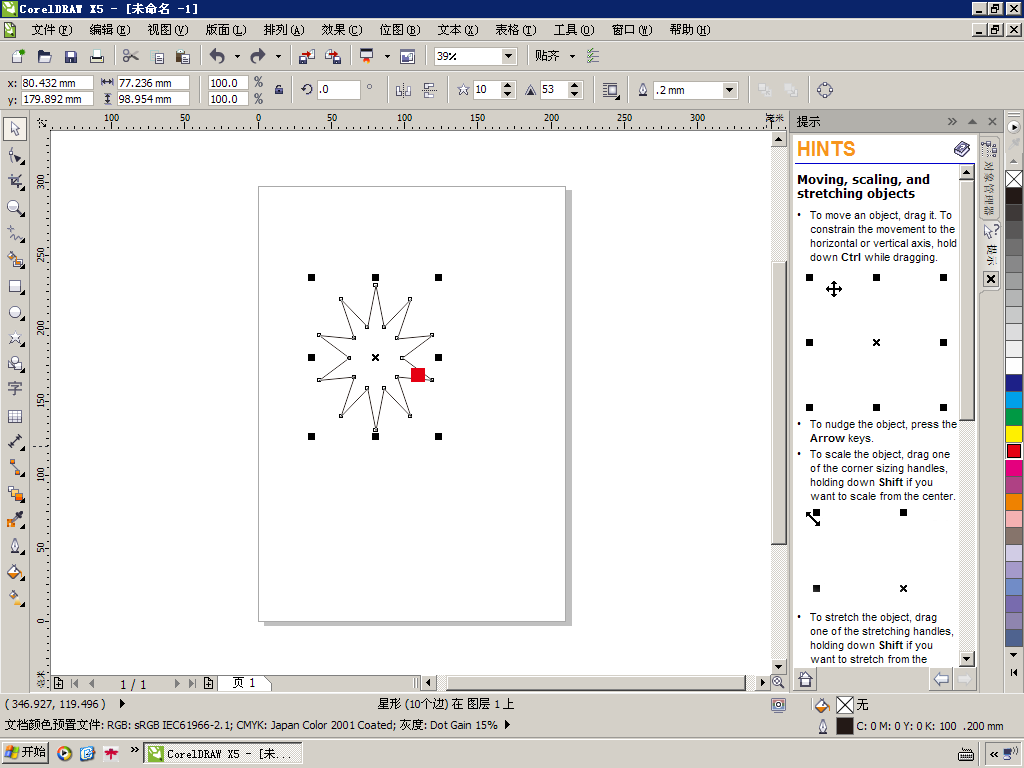Open the outline width .2 mm dropdown
This screenshot has height=768, width=1024.
coord(729,90)
